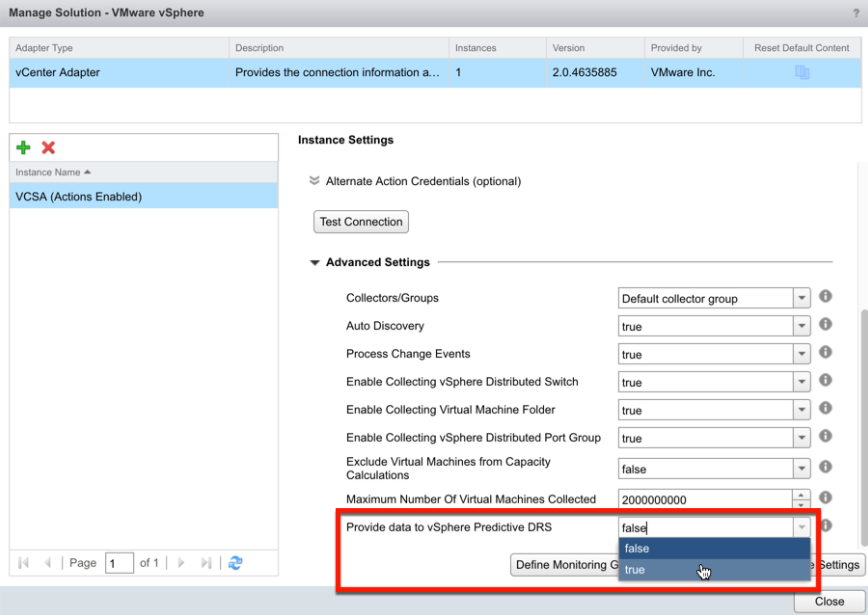Go to last page of instances

[206, 563]
